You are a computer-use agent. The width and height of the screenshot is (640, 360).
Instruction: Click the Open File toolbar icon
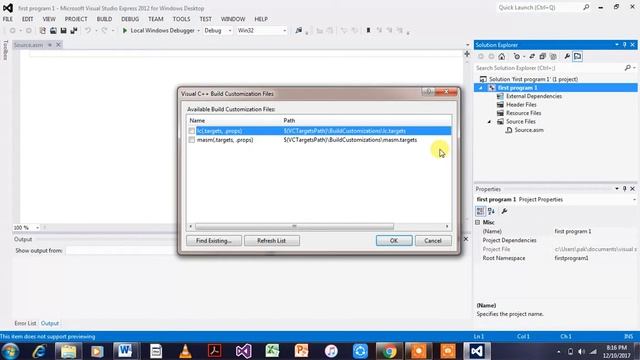(53, 31)
